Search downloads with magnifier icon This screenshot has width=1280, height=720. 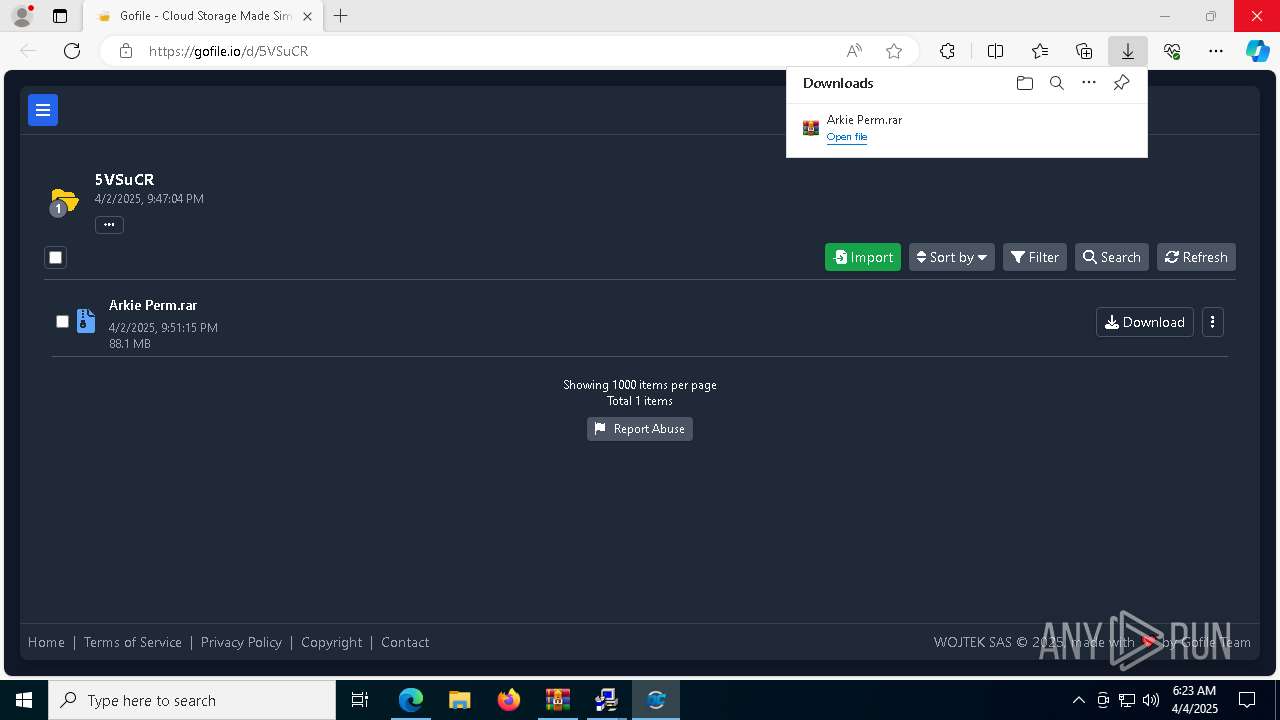[1056, 83]
